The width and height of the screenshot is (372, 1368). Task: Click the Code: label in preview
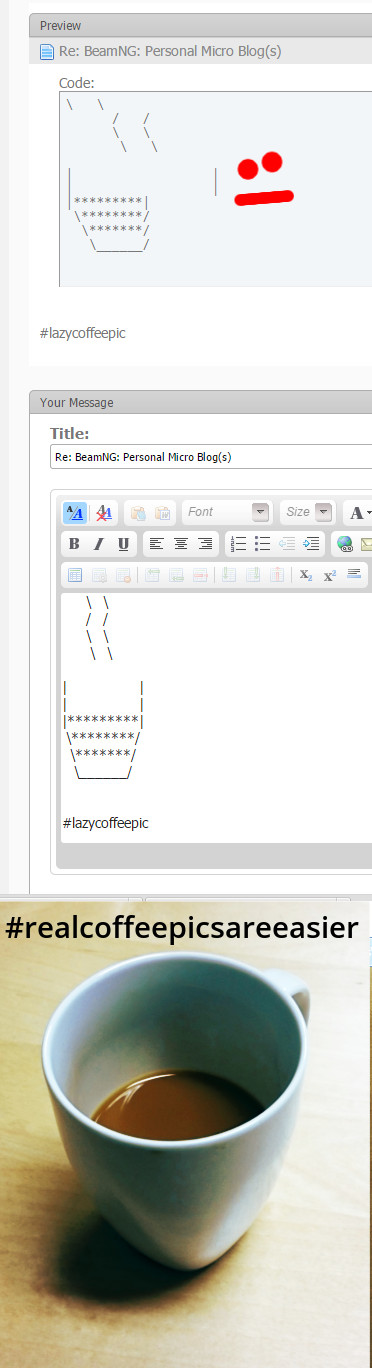[x=77, y=83]
